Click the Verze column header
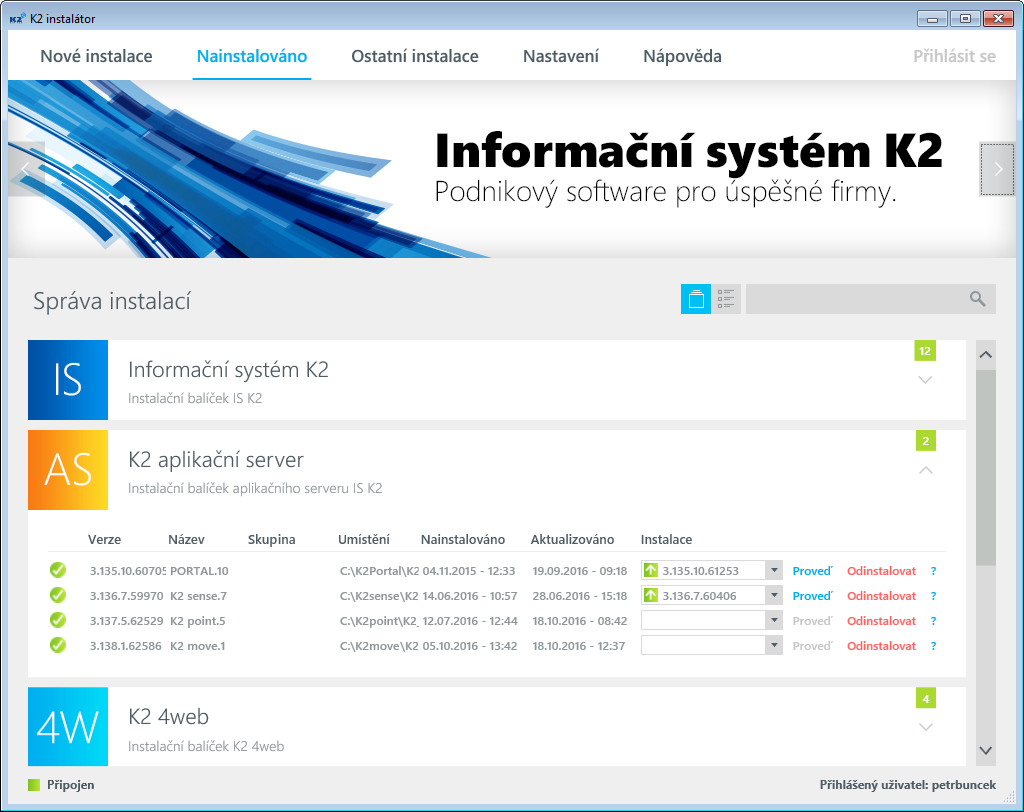The width and height of the screenshot is (1024, 812). 104,540
